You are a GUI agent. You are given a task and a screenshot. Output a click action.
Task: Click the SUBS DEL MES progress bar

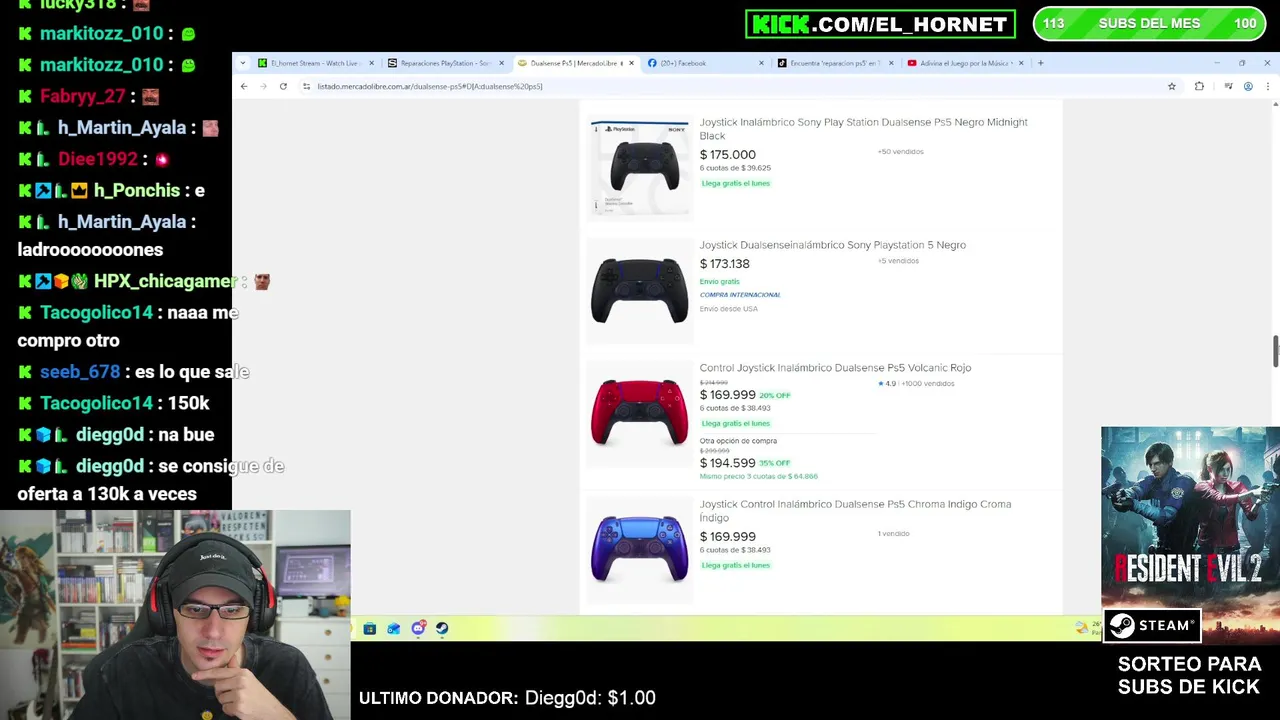pos(1149,24)
